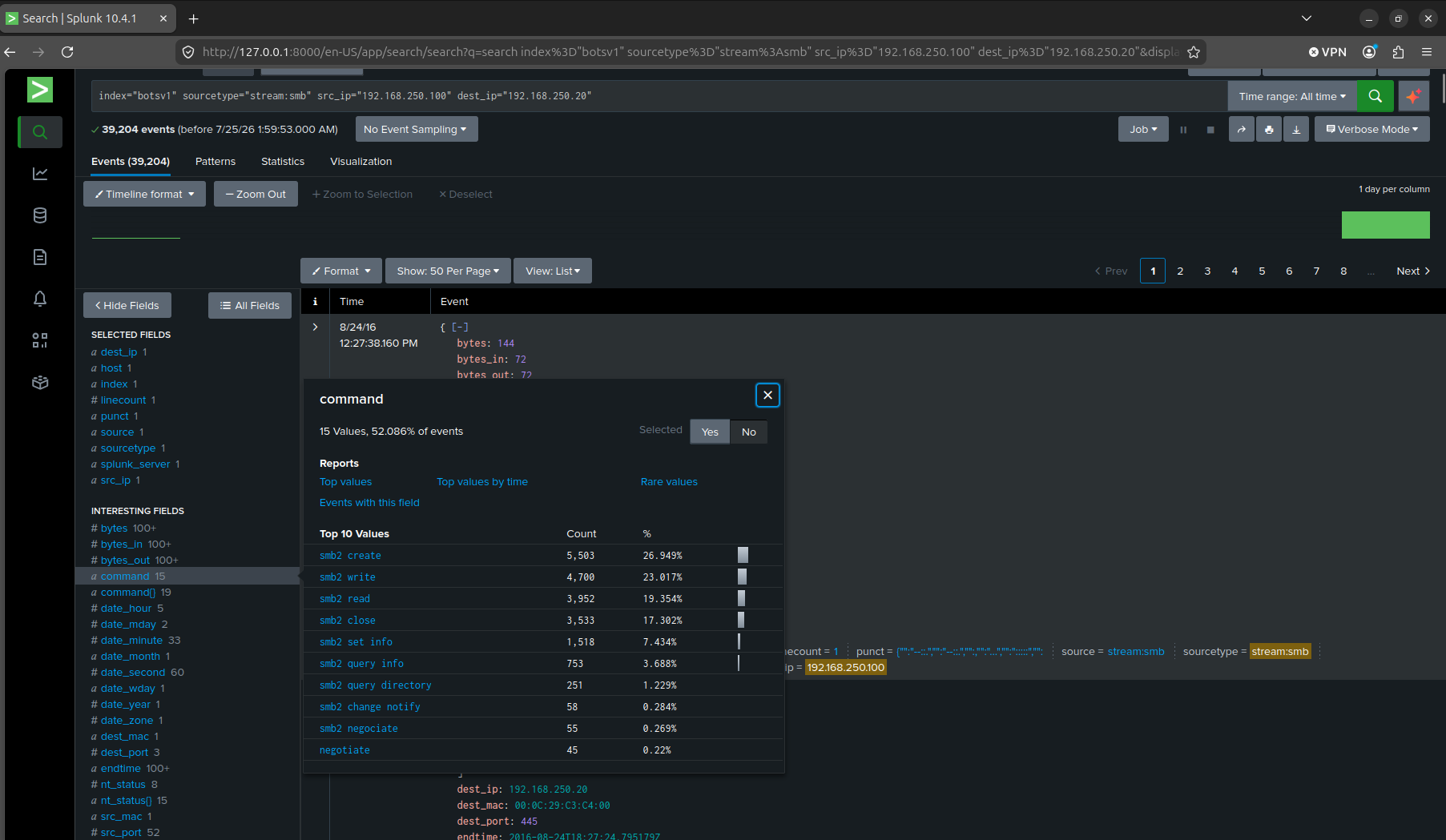Switch to the Patterns tab
This screenshot has height=840, width=1446.
[x=215, y=162]
